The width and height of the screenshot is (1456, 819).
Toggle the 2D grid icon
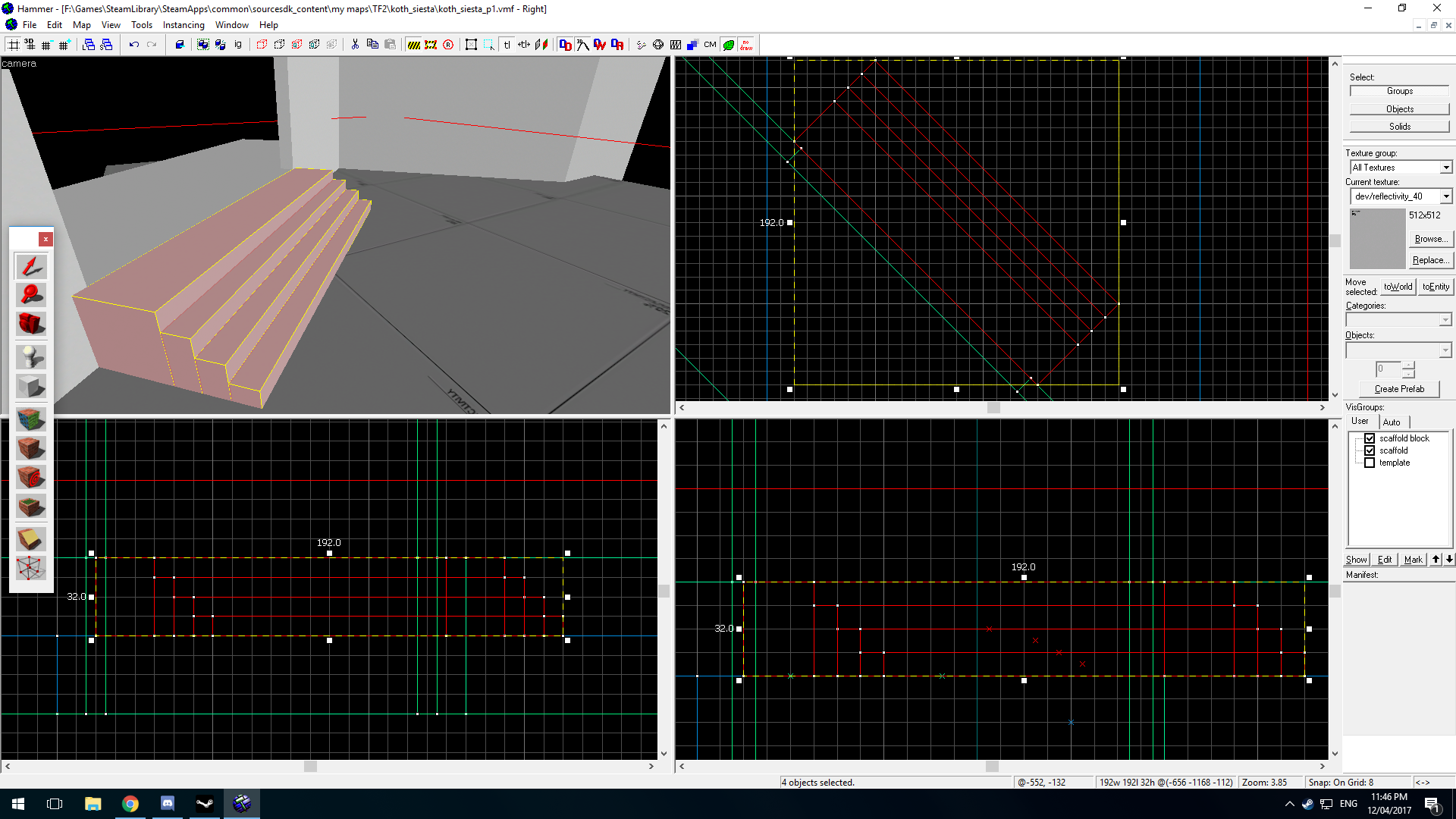(x=14, y=45)
